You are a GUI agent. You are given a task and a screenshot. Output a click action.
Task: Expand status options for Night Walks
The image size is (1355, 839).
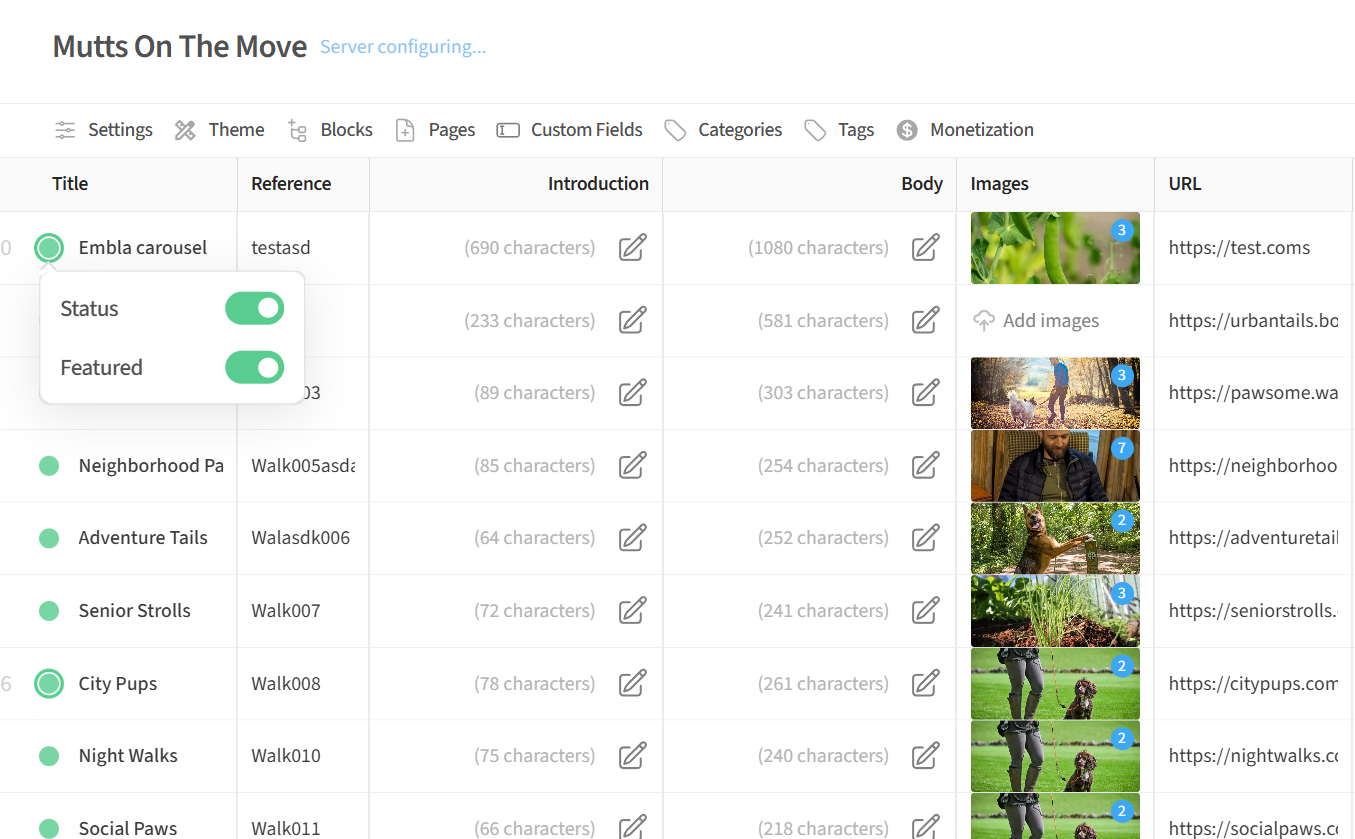point(49,756)
